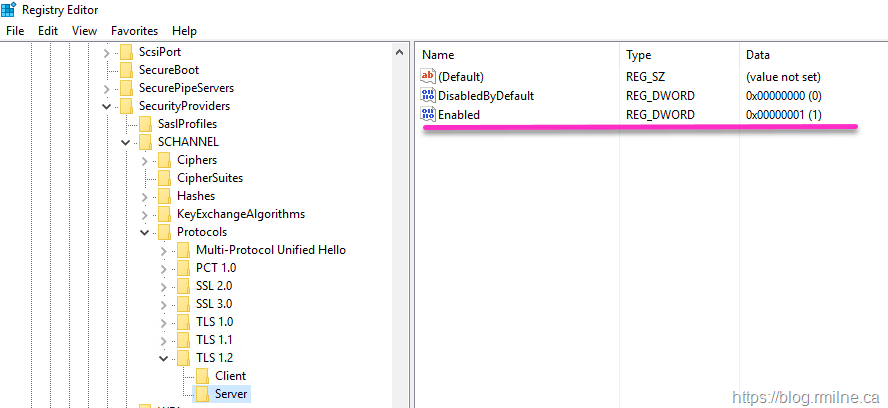
Task: Click the Data column header
Action: (x=758, y=55)
